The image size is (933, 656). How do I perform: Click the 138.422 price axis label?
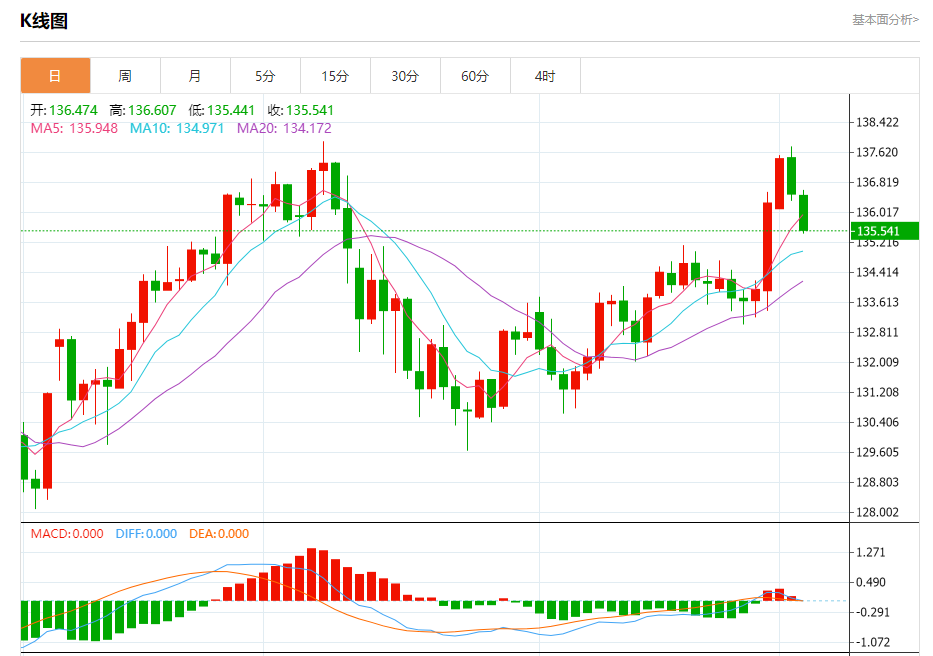877,122
